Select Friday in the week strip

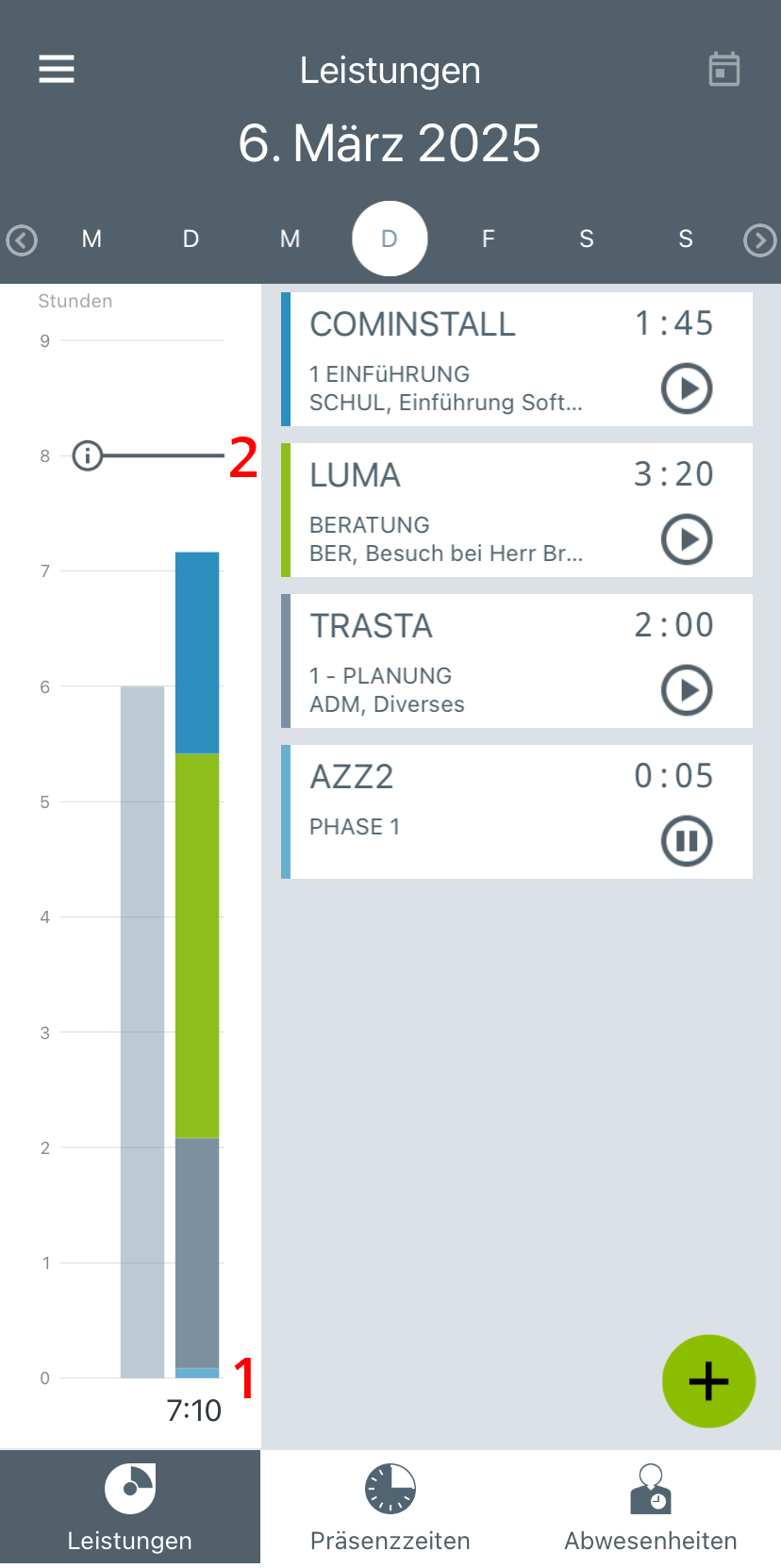point(488,239)
